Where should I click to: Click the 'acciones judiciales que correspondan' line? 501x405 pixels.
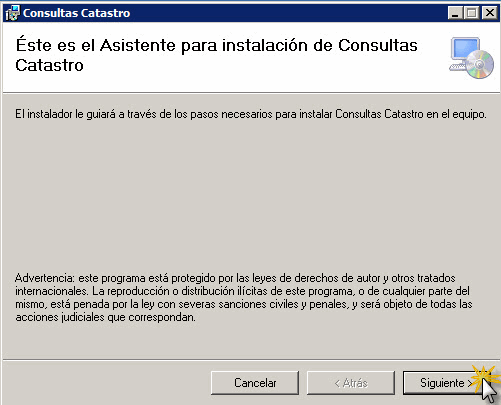[105, 317]
